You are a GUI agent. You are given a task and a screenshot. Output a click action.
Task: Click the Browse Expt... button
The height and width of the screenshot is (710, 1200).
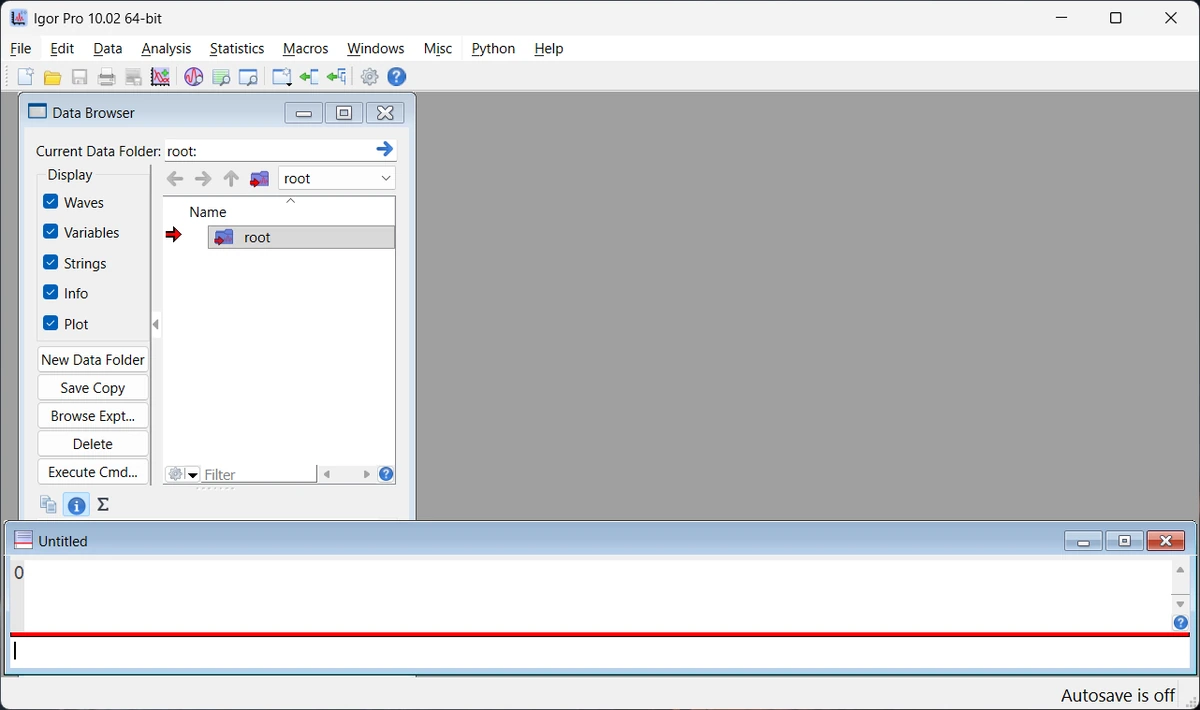[93, 415]
